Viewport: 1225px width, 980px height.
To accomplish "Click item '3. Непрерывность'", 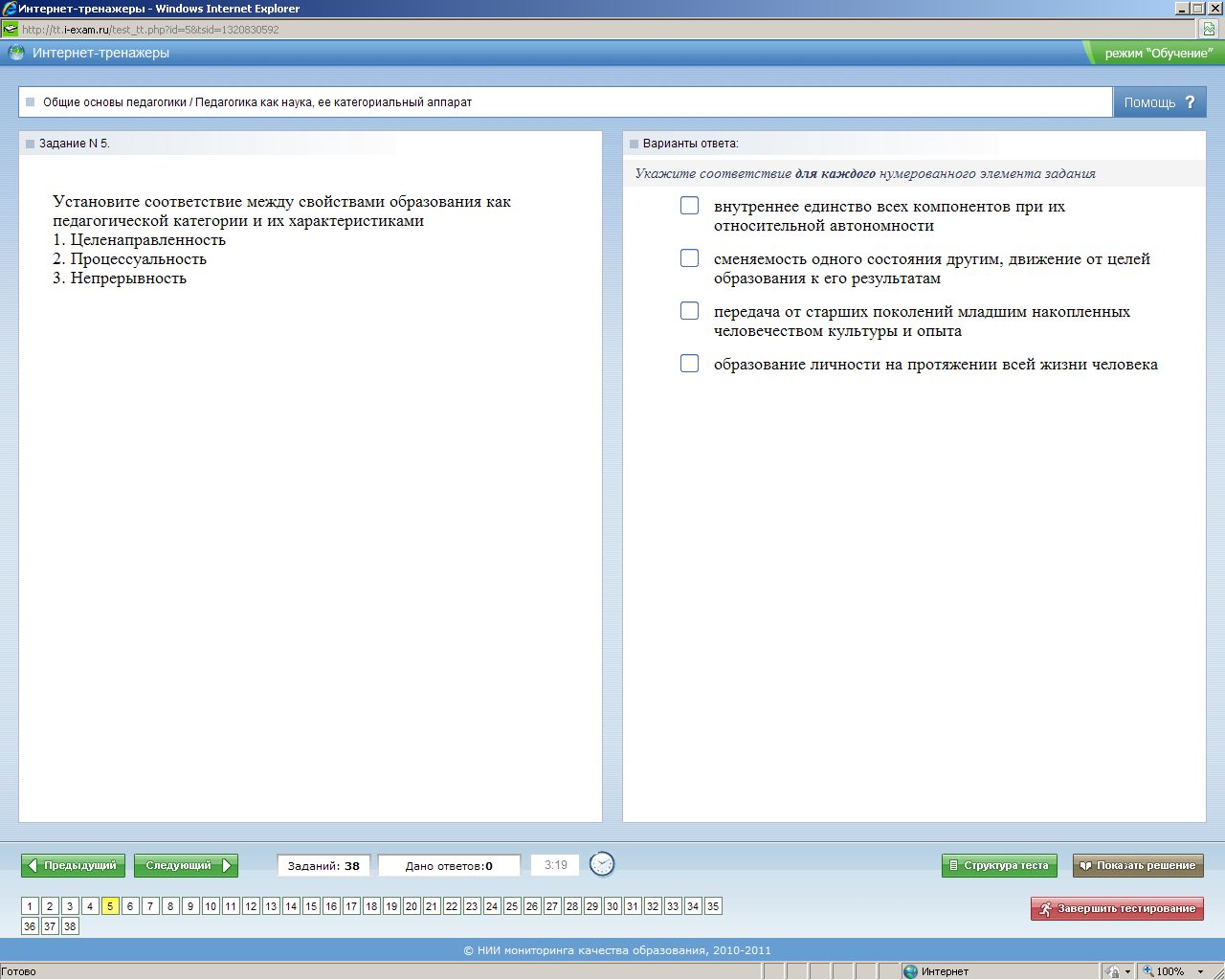I will (x=120, y=278).
